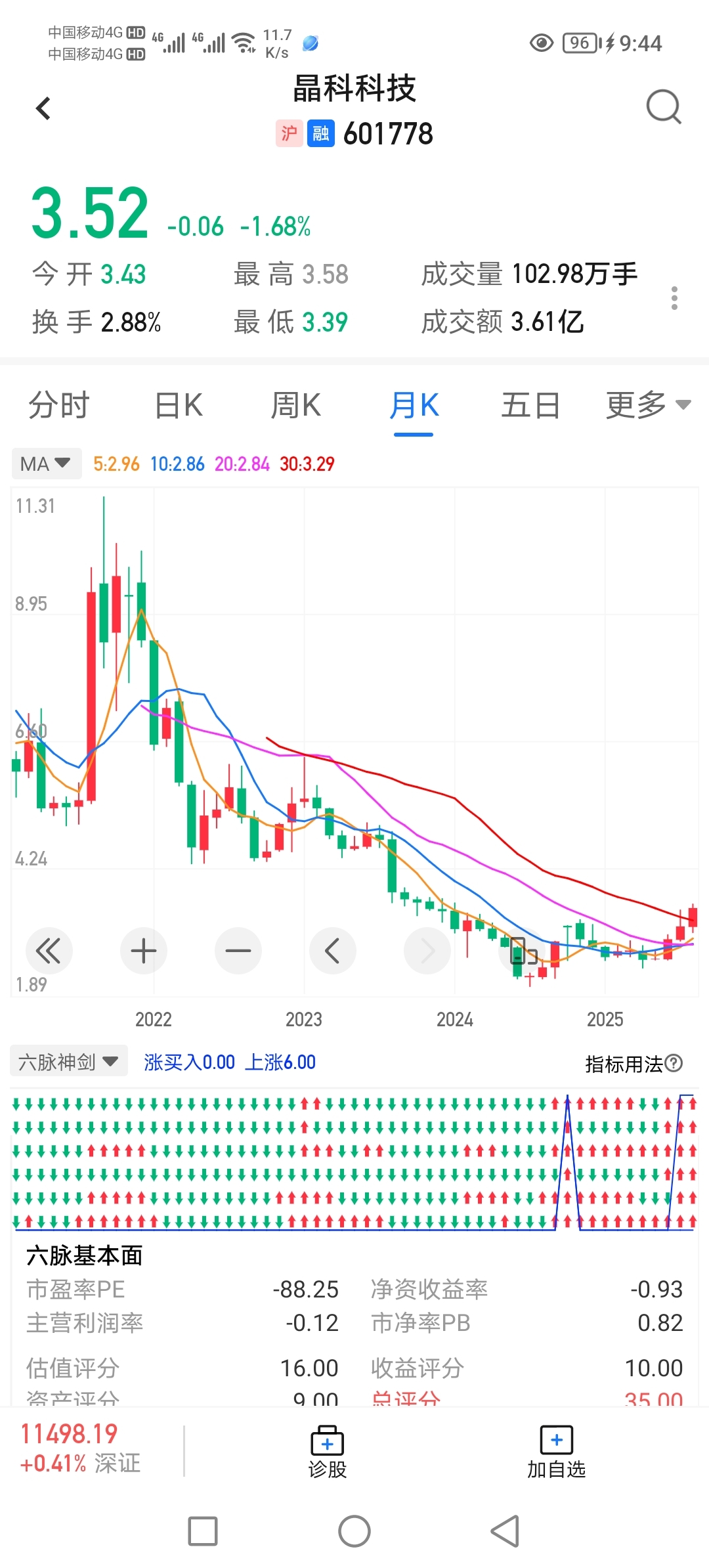This screenshot has height=1568, width=709.
Task: Tap the battery 96 indicator
Action: [581, 43]
